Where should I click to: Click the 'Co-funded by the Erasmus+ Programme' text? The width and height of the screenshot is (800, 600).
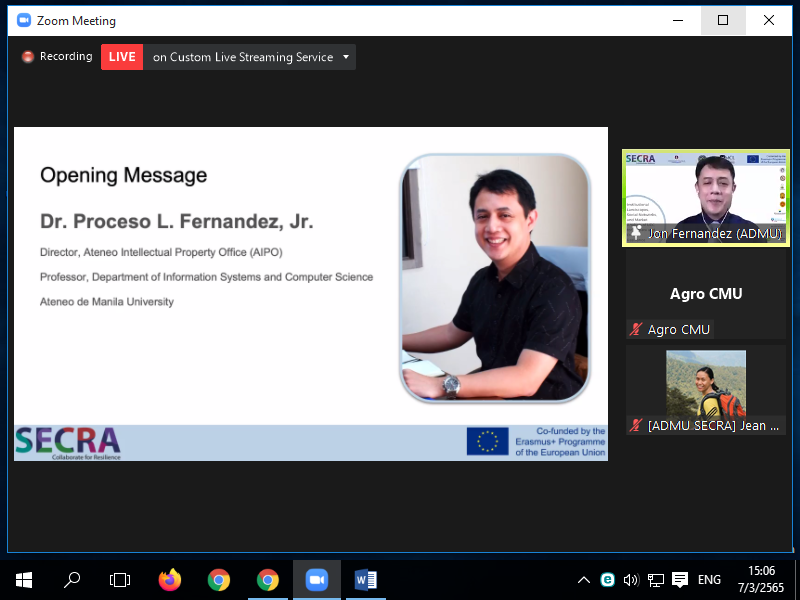tap(560, 441)
